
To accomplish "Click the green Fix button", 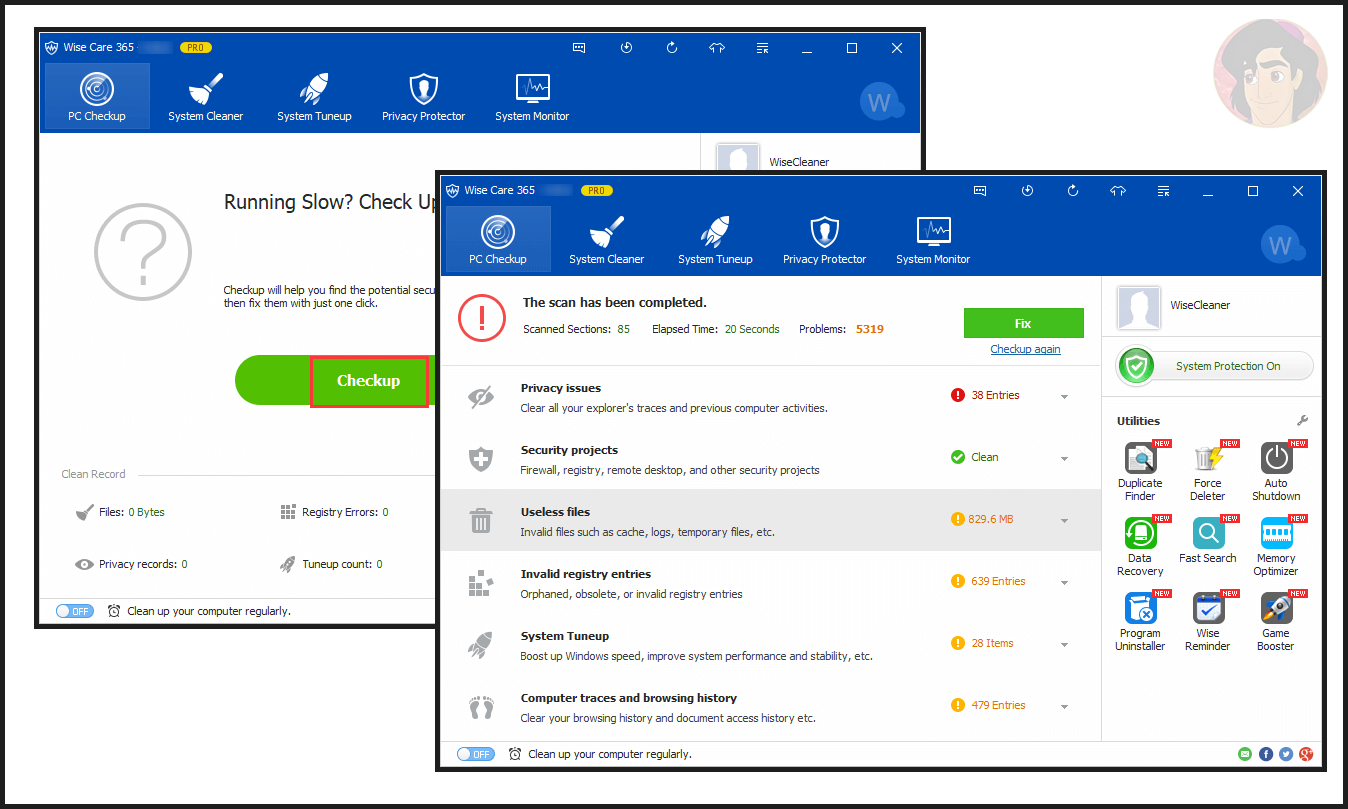I will [1023, 323].
